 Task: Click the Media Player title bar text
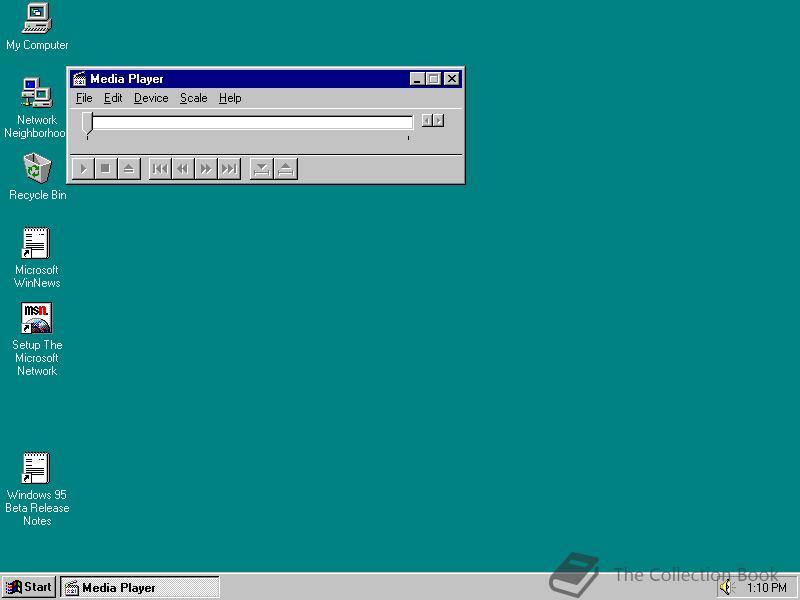click(127, 79)
